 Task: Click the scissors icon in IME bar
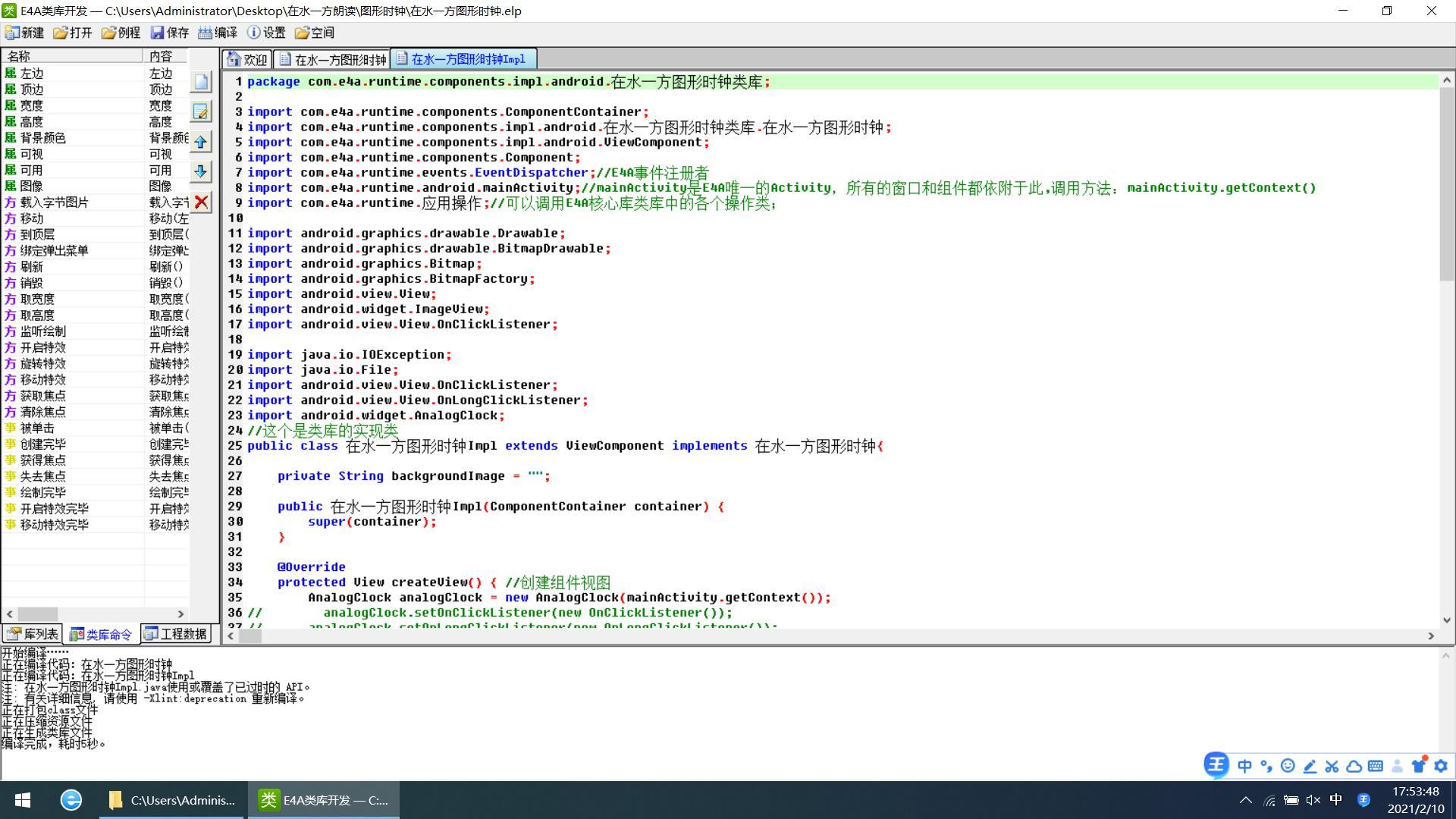point(1332,766)
